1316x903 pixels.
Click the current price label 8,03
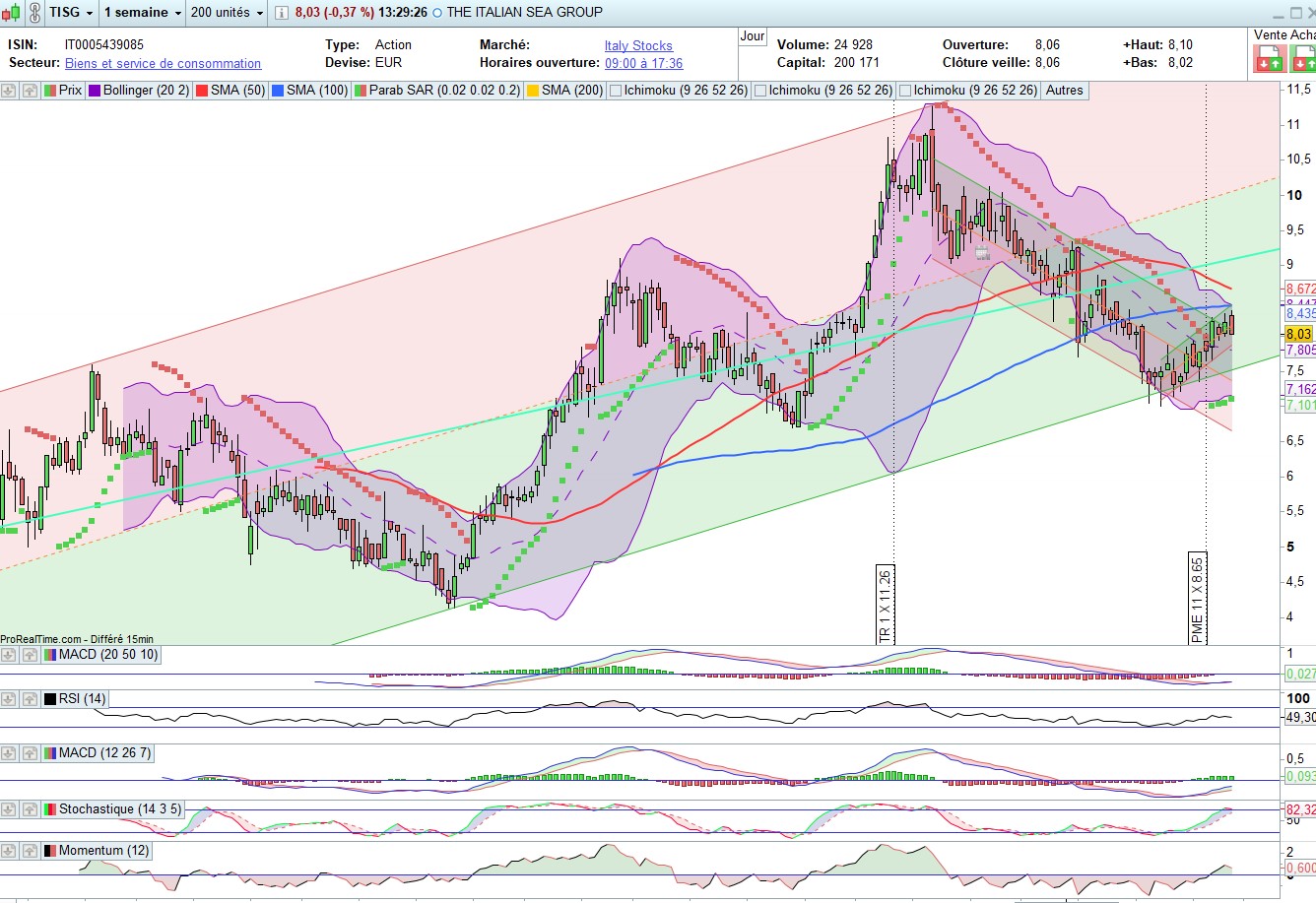tap(1299, 335)
